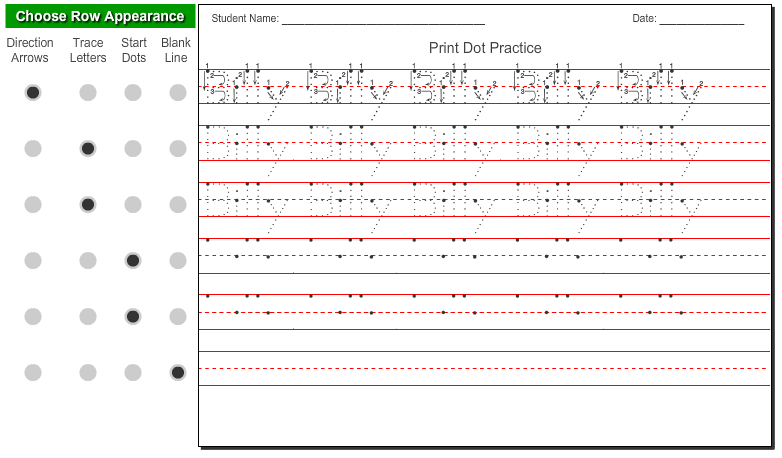Click the Choose Row Appearance header

tap(100, 16)
